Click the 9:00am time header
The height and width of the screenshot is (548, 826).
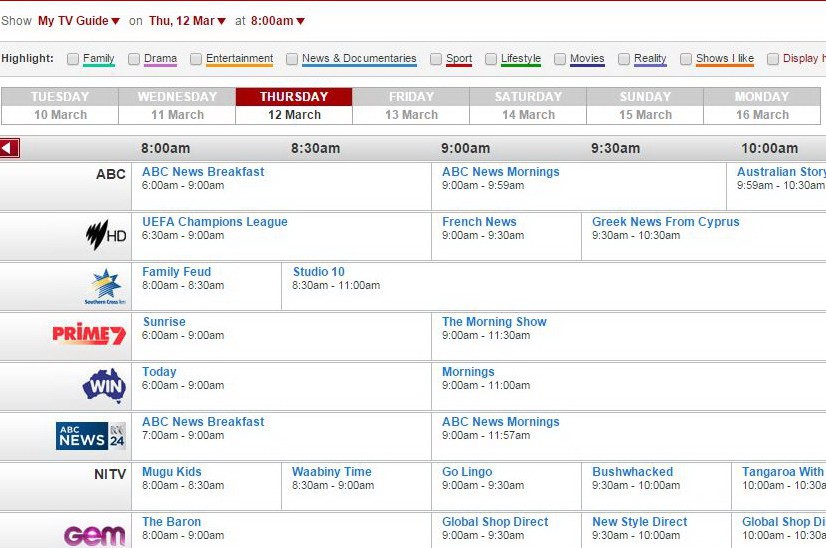pos(466,149)
